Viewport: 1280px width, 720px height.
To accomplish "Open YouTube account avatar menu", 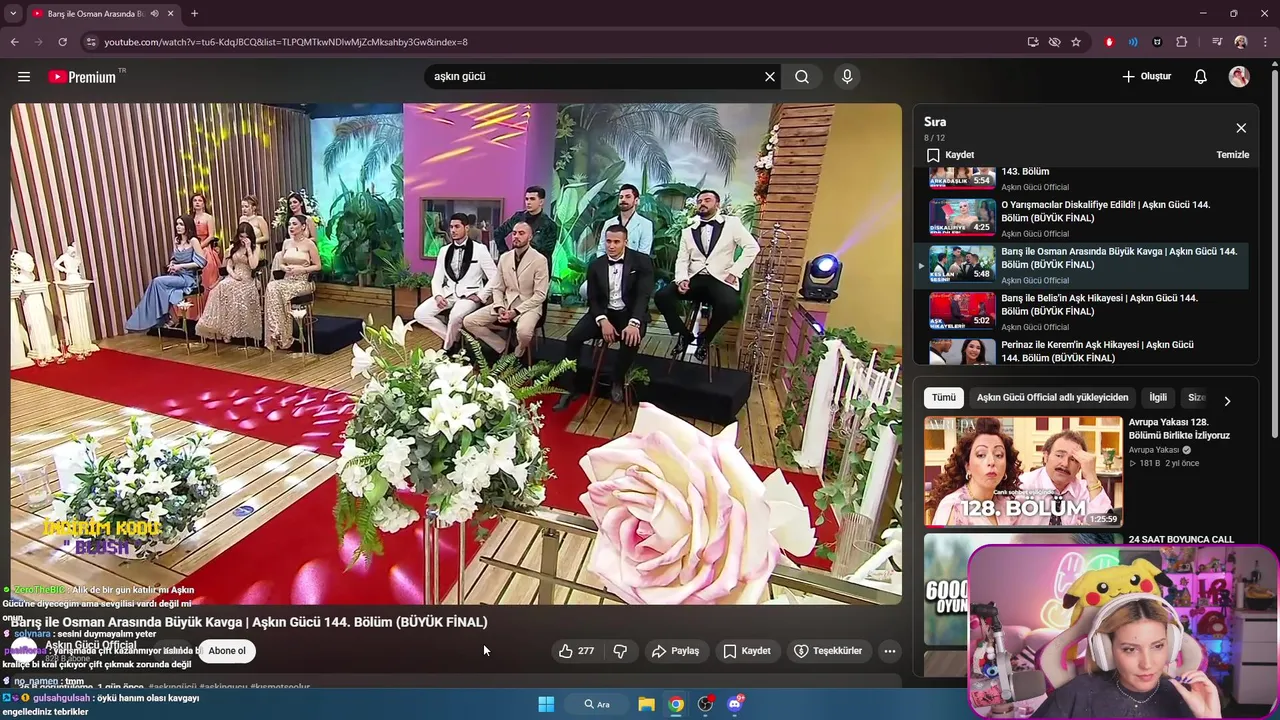I will tap(1239, 76).
